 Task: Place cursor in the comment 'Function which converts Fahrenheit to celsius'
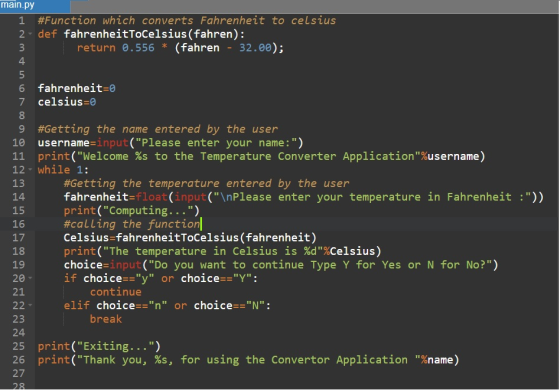pos(187,20)
